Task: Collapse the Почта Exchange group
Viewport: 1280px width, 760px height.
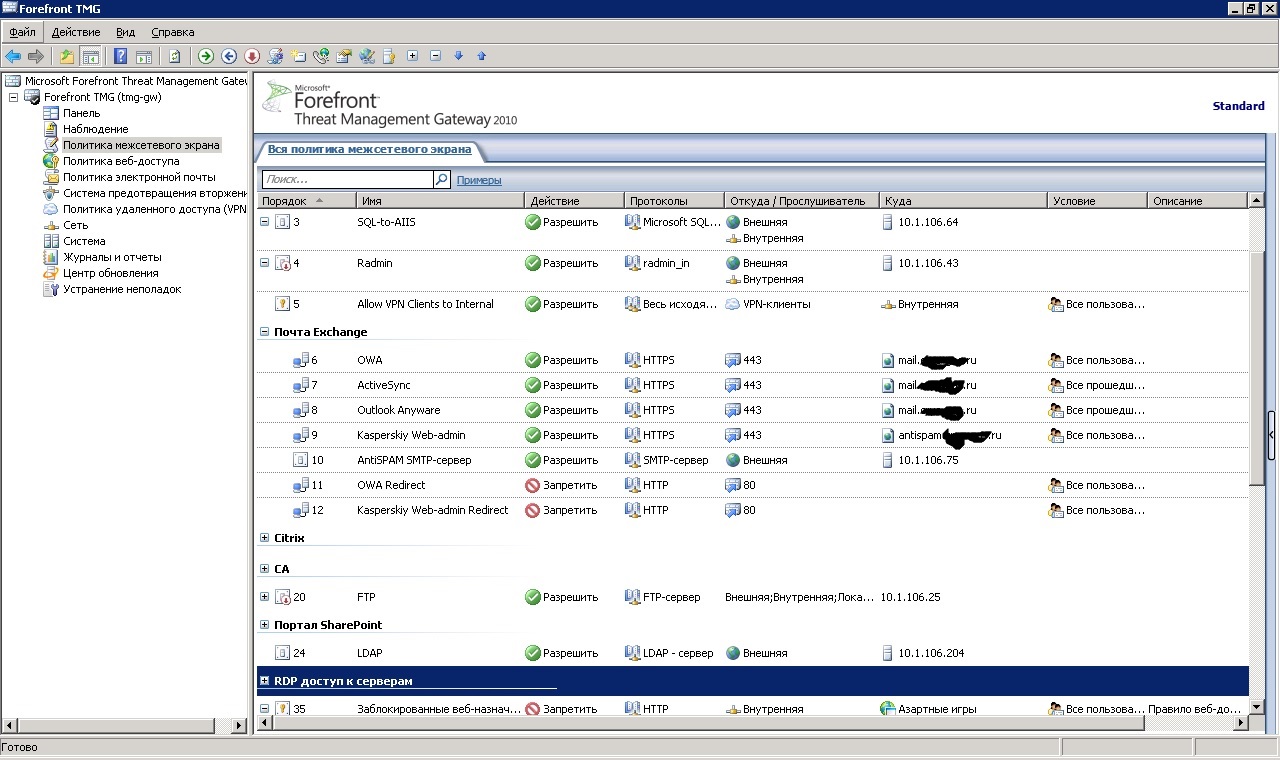Action: (265, 332)
